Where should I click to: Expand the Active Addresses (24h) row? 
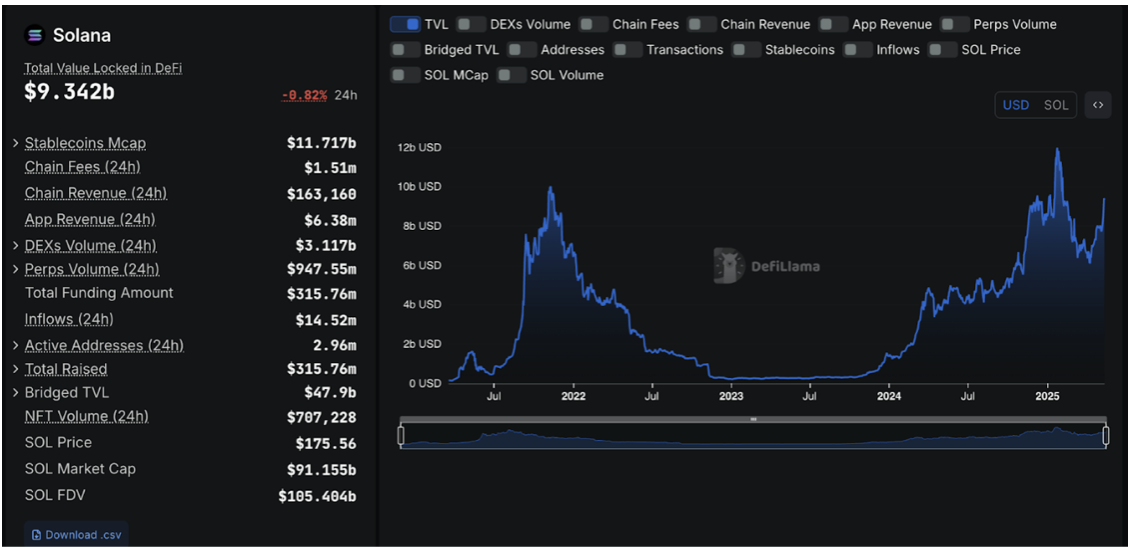[x=15, y=346]
